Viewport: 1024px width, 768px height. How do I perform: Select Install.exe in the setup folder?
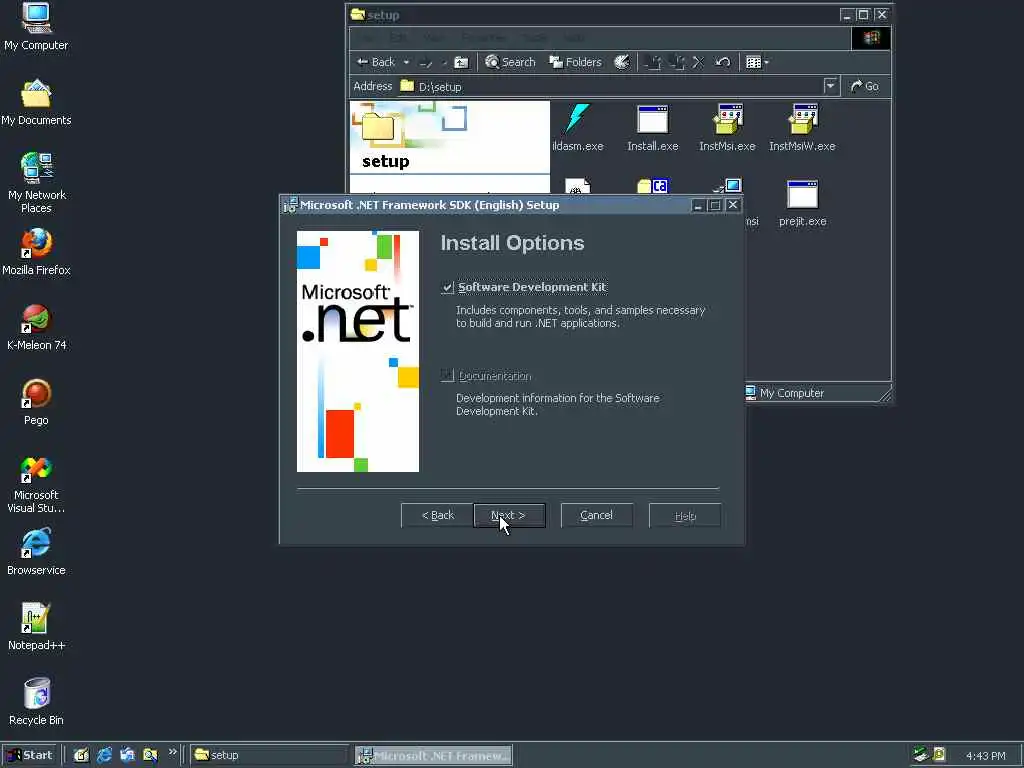coord(652,128)
